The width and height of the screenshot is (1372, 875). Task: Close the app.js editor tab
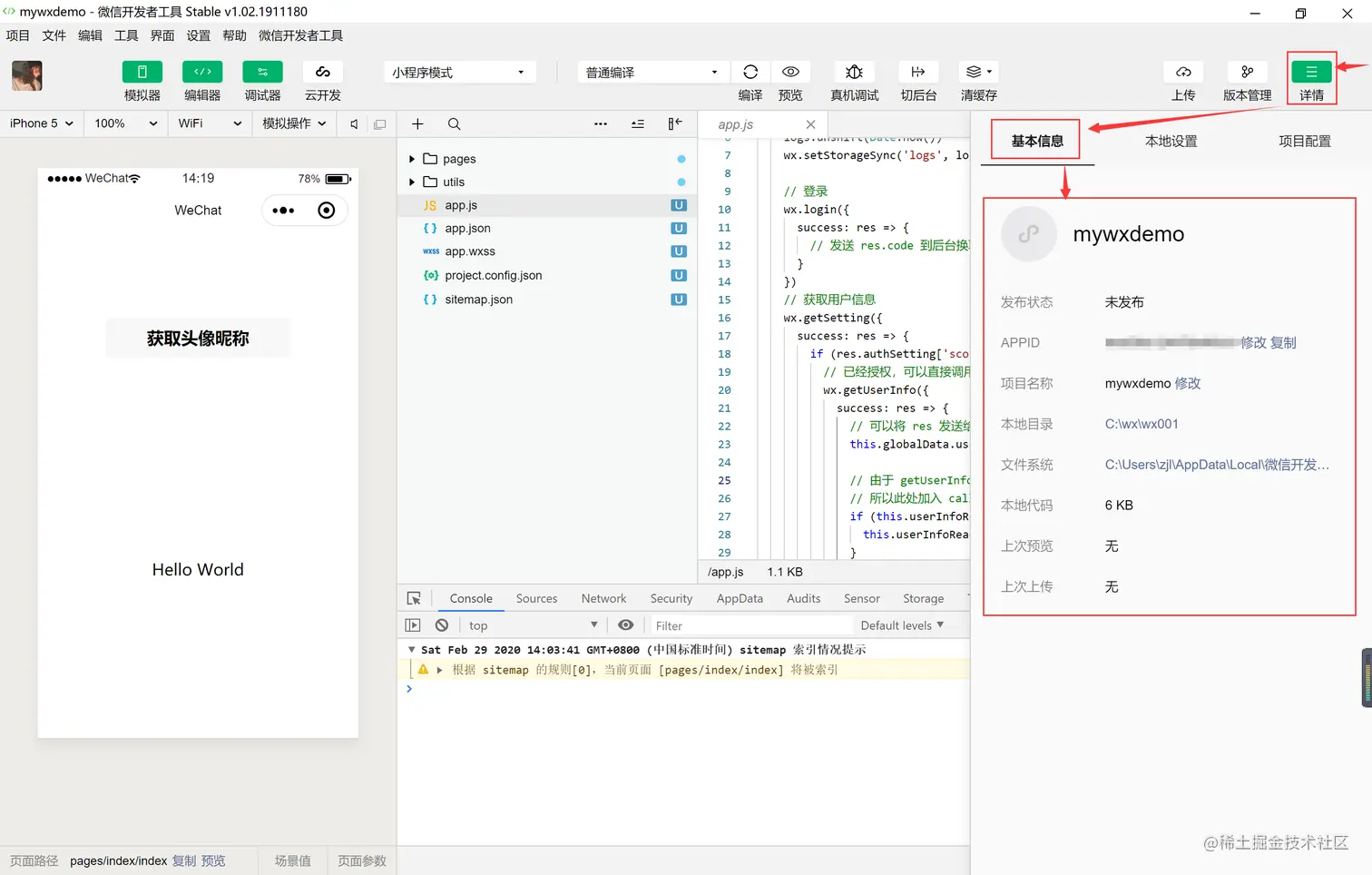(810, 124)
